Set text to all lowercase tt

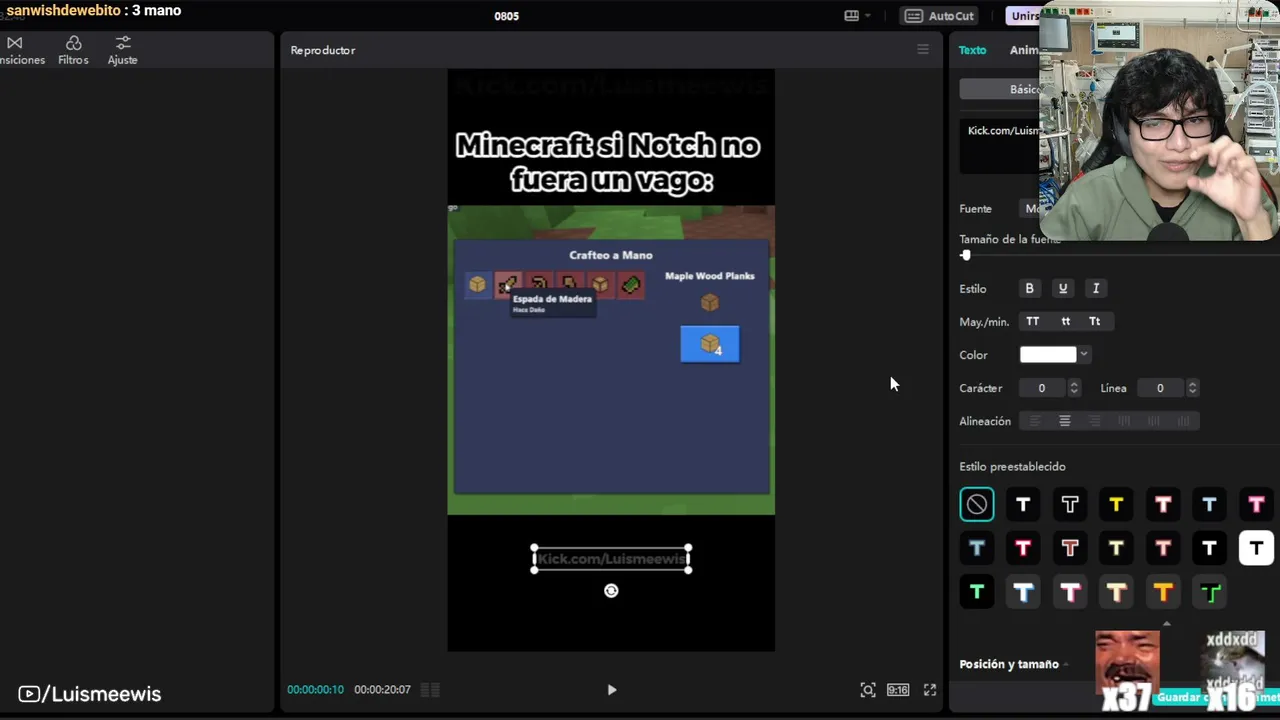pos(1065,321)
